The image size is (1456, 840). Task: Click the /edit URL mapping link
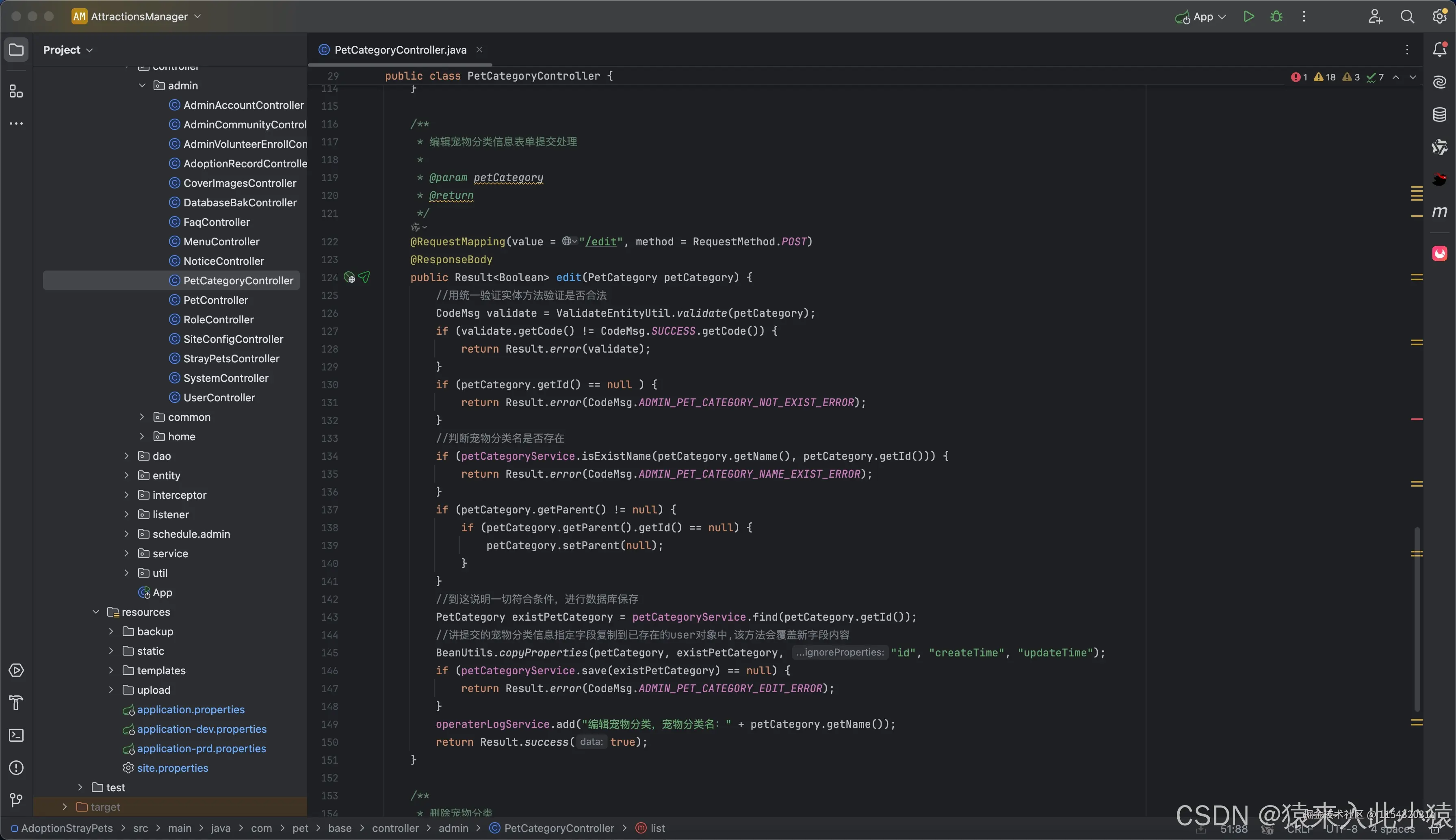[600, 242]
